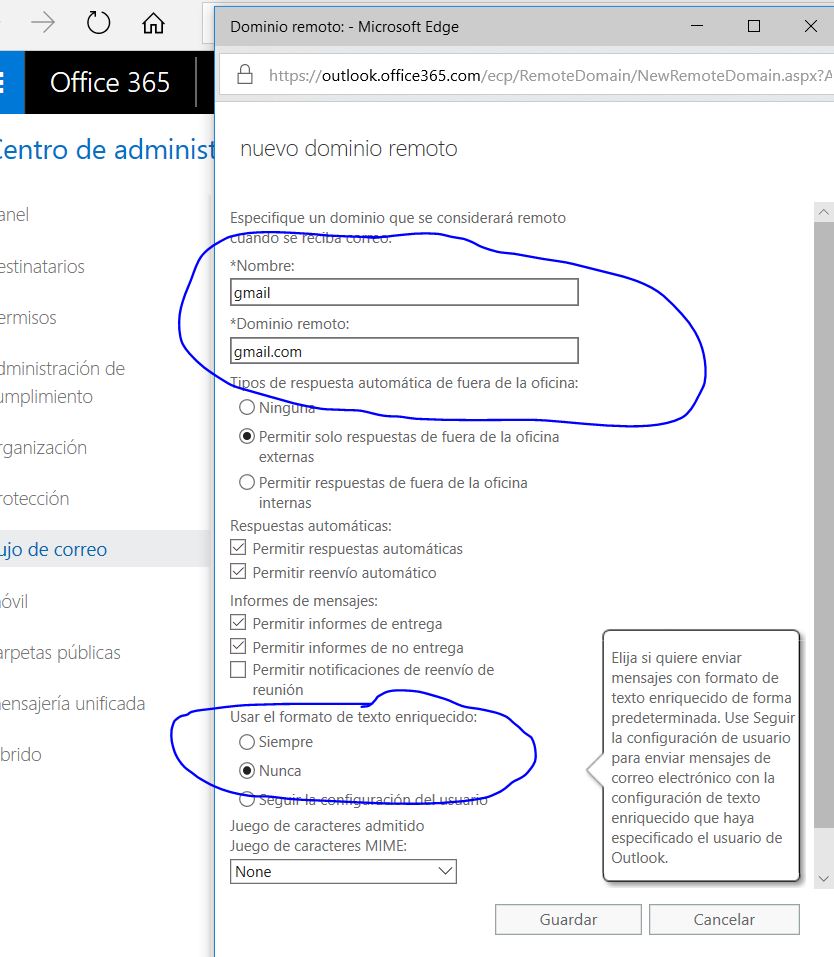Viewport: 834px width, 957px height.
Task: Click the scrollbar down arrow
Action: coord(824,877)
